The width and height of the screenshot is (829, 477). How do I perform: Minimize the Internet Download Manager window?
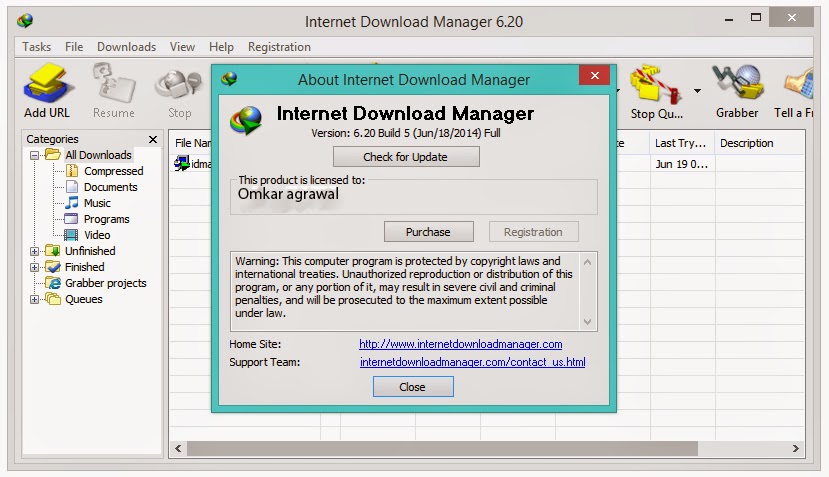[729, 20]
